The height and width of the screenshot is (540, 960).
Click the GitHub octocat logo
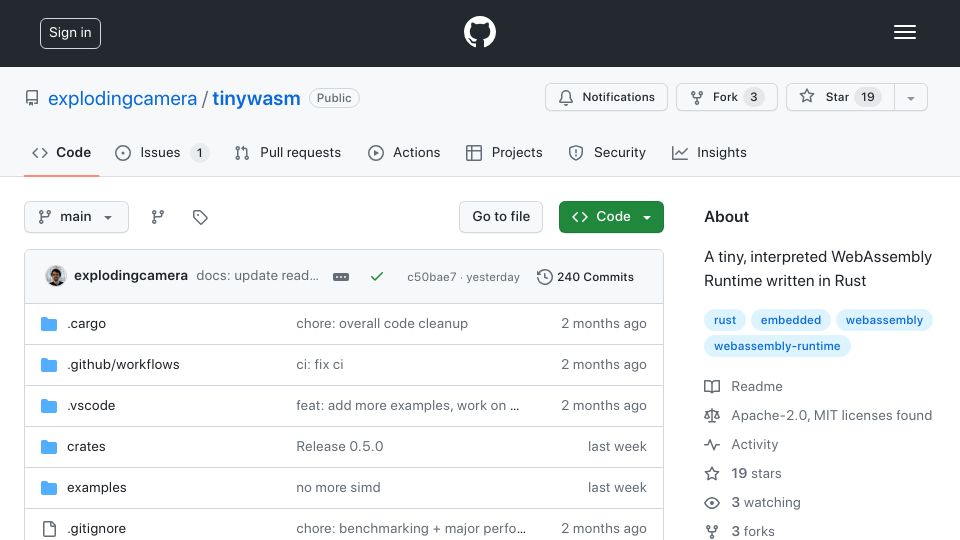point(479,32)
